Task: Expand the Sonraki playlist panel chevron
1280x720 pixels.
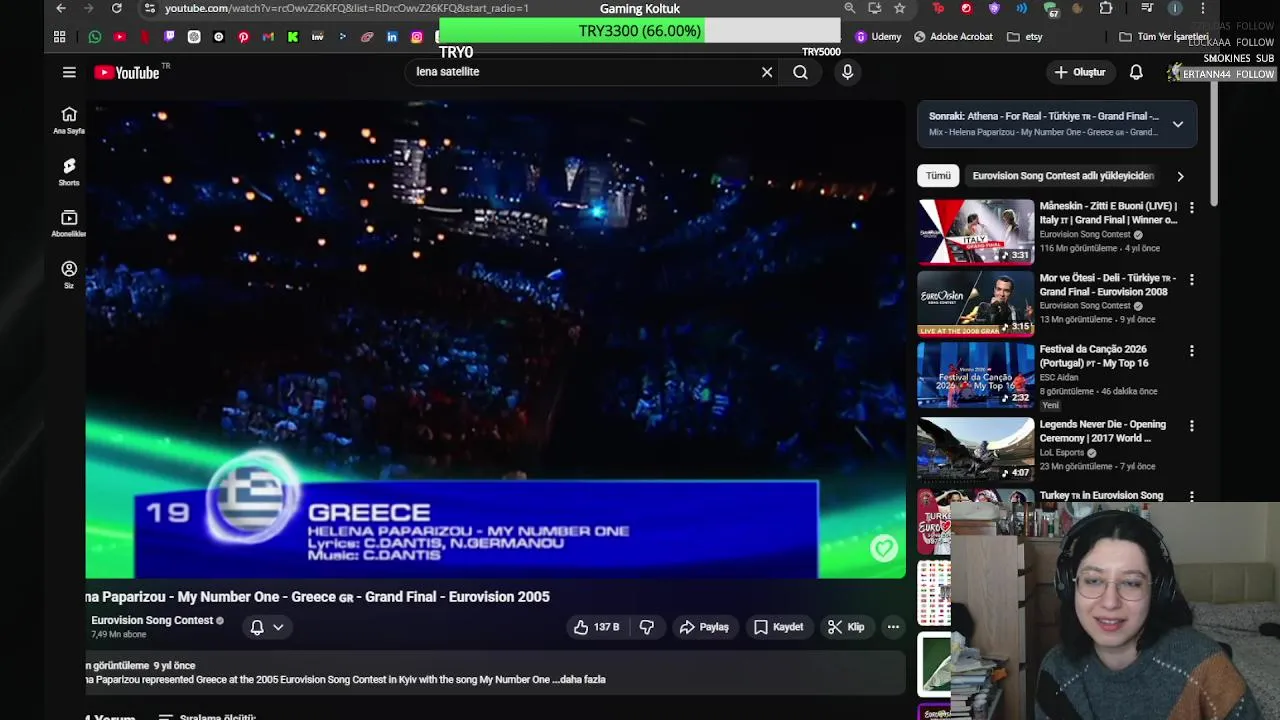Action: click(x=1178, y=124)
